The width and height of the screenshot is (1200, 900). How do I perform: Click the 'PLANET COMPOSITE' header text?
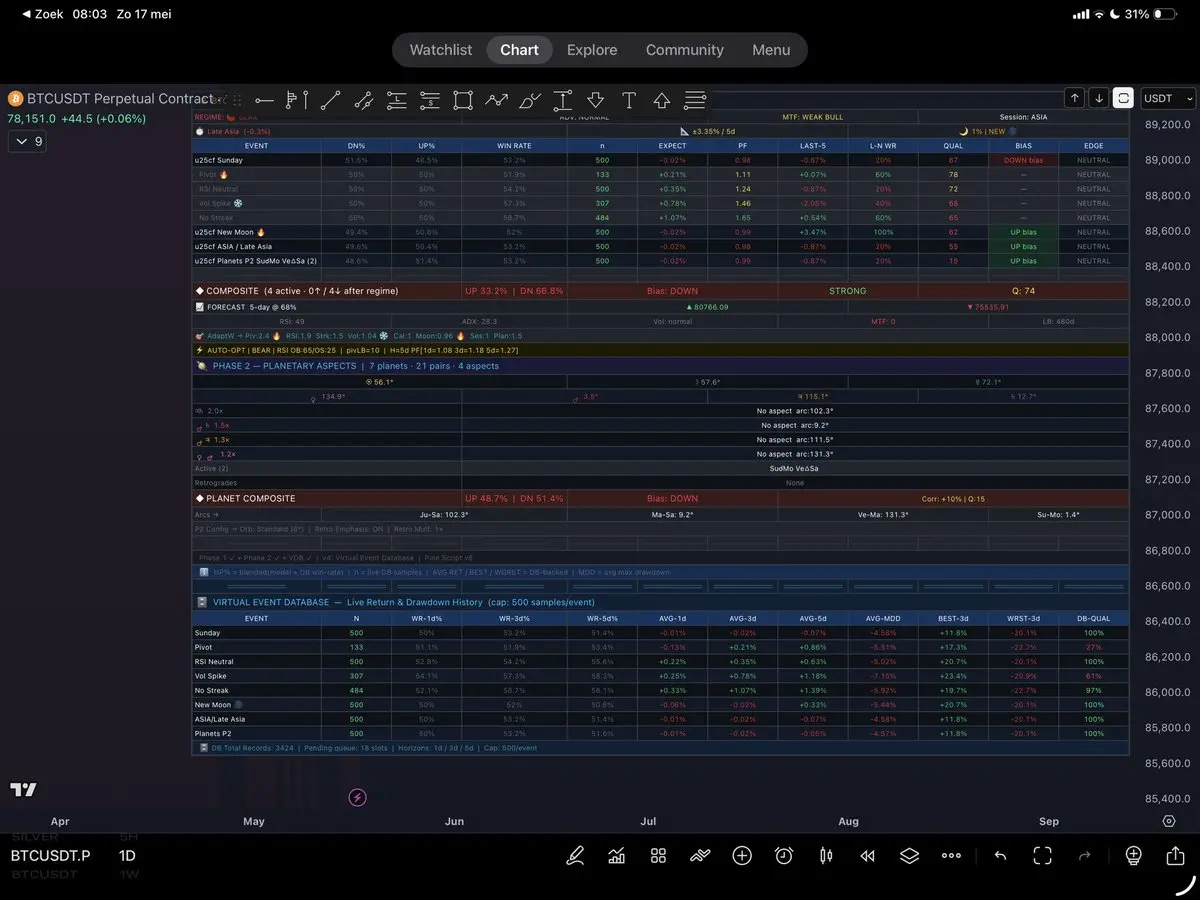tap(251, 498)
